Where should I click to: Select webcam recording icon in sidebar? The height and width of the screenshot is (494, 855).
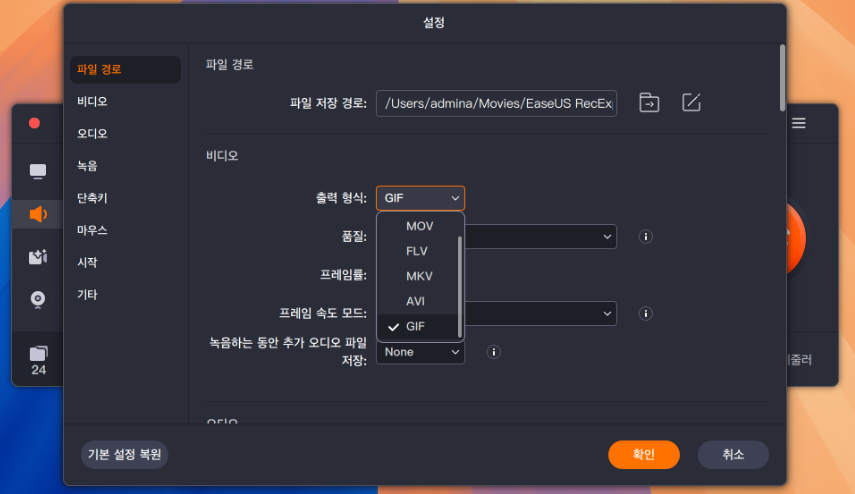click(38, 299)
